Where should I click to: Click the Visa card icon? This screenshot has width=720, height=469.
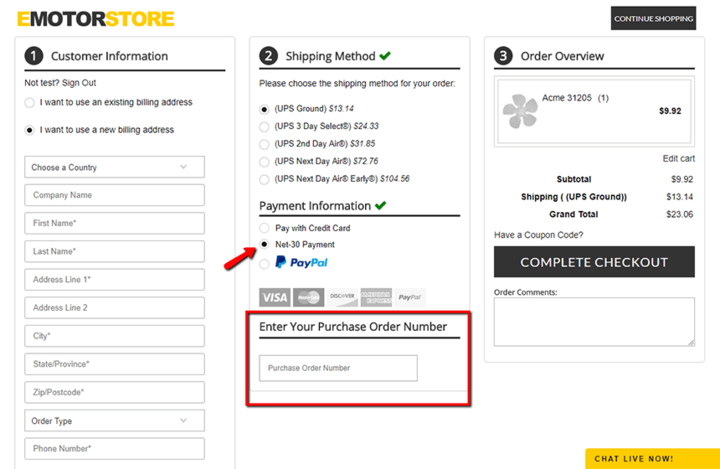[x=275, y=297]
